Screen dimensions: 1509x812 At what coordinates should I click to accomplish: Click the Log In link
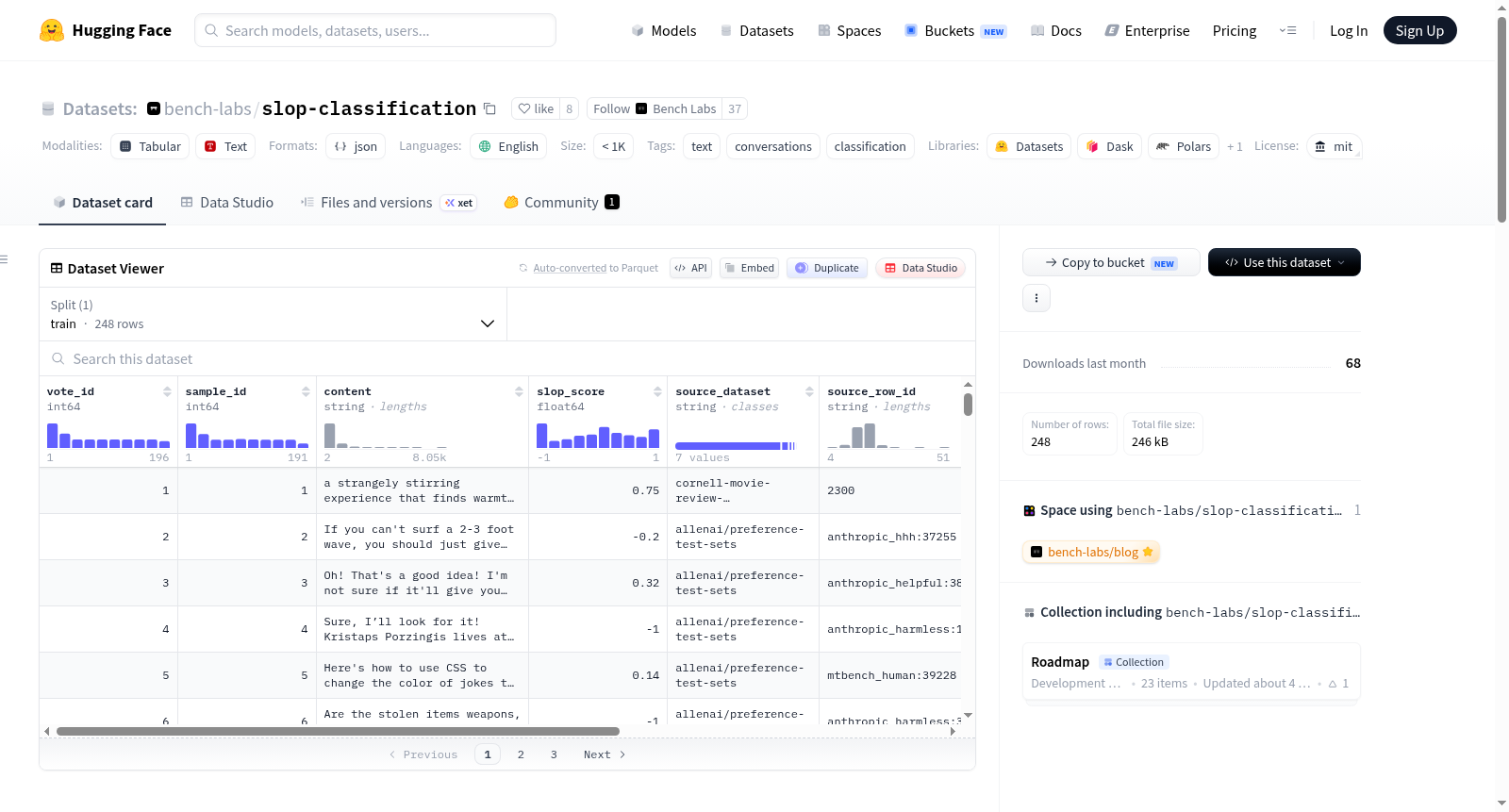click(x=1349, y=30)
